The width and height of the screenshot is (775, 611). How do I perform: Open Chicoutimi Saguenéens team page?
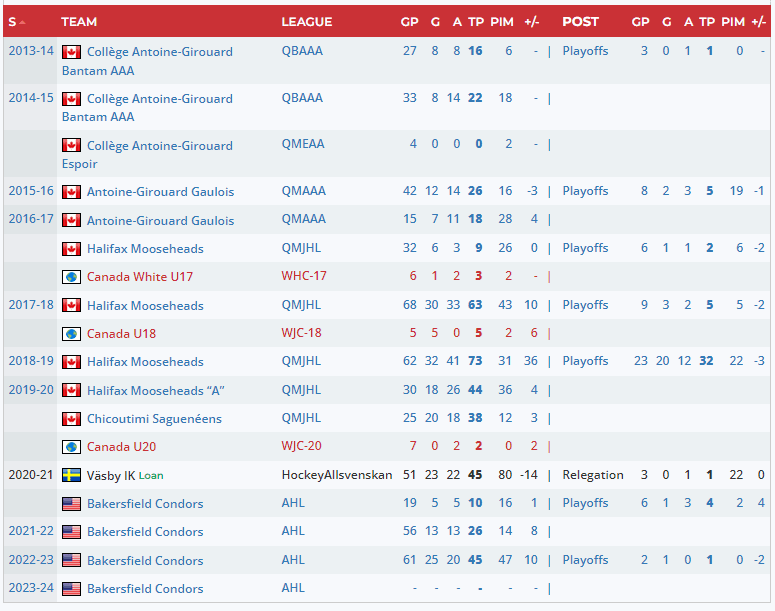point(154,419)
